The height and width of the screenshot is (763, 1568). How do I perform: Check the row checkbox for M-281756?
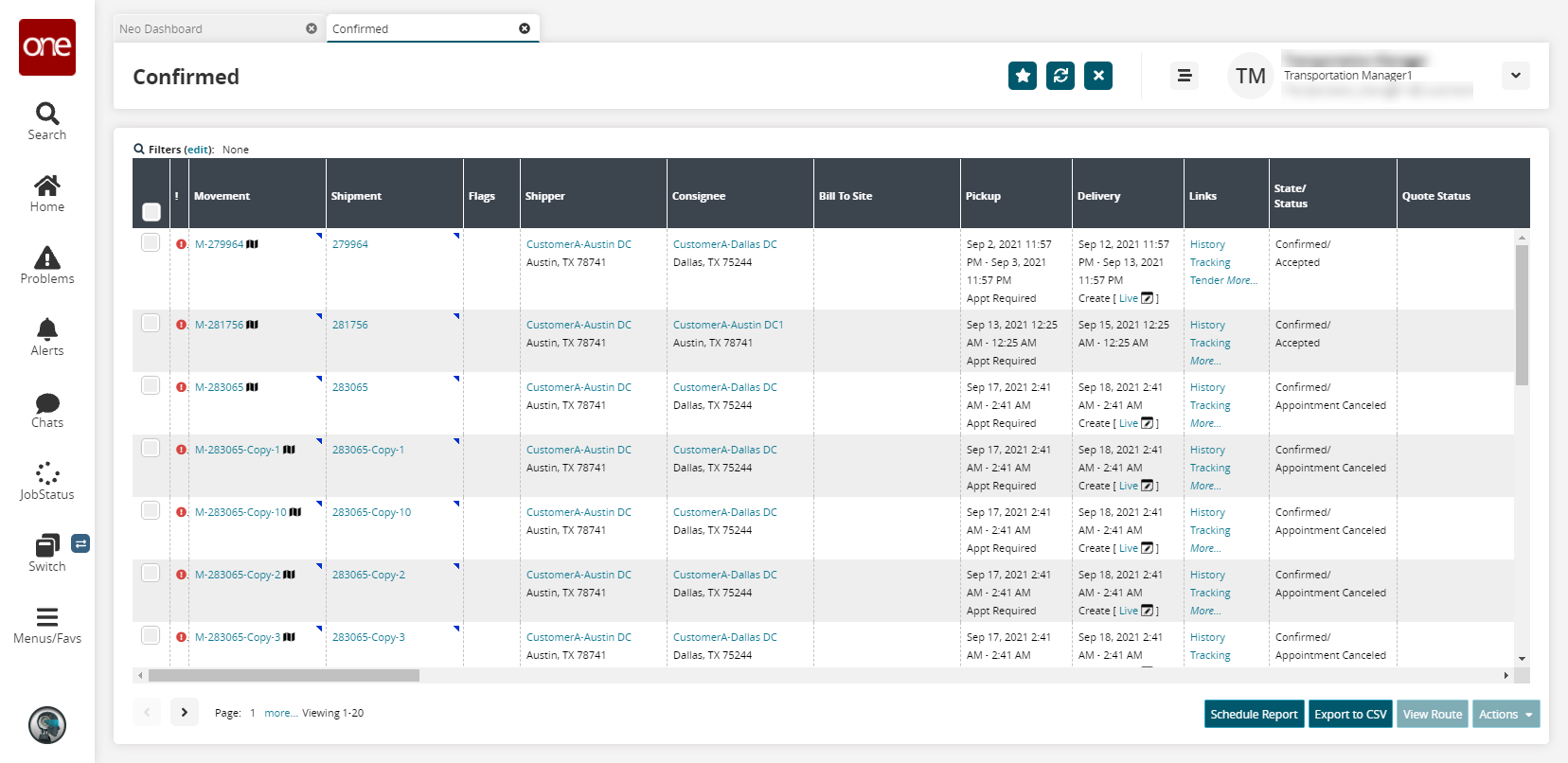click(x=151, y=324)
